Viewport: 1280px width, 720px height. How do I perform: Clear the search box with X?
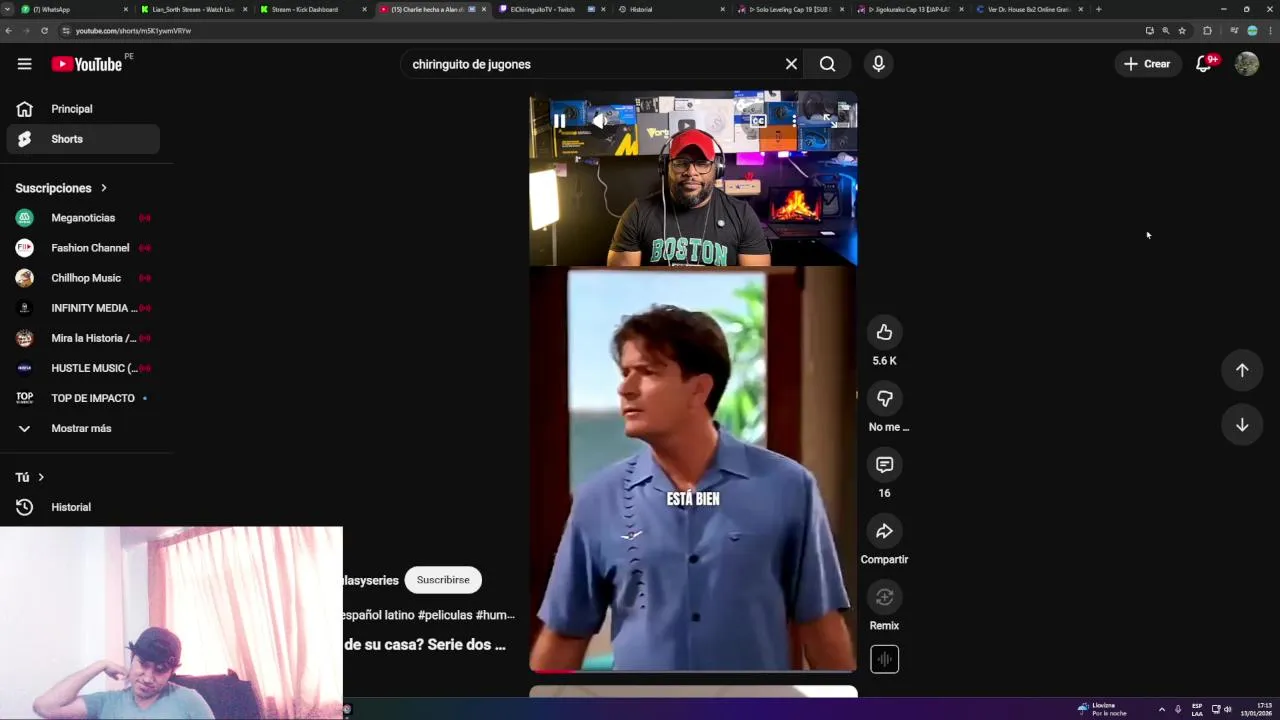click(791, 64)
